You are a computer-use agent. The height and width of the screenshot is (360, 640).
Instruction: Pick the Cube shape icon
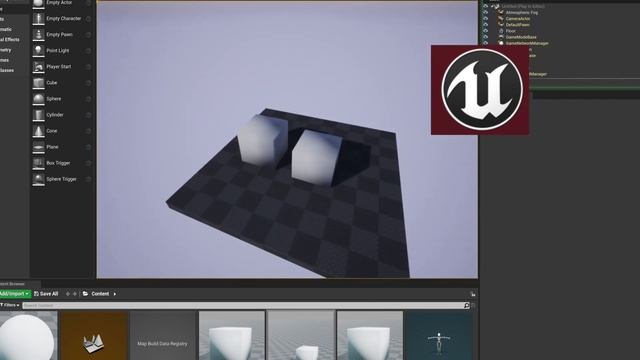click(38, 82)
